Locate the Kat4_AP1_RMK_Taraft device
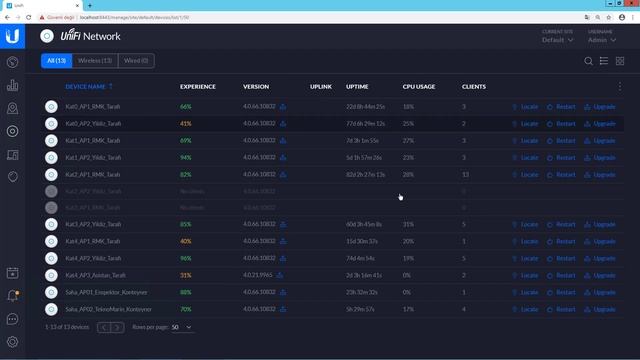The width and height of the screenshot is (640, 360). [525, 241]
